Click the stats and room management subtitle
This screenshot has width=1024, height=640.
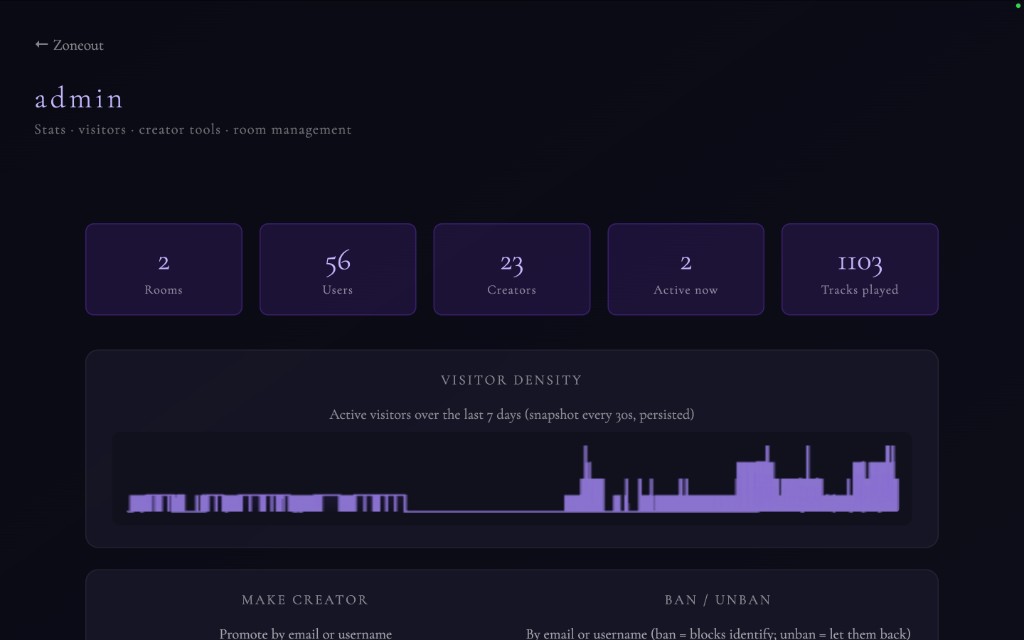click(x=193, y=130)
